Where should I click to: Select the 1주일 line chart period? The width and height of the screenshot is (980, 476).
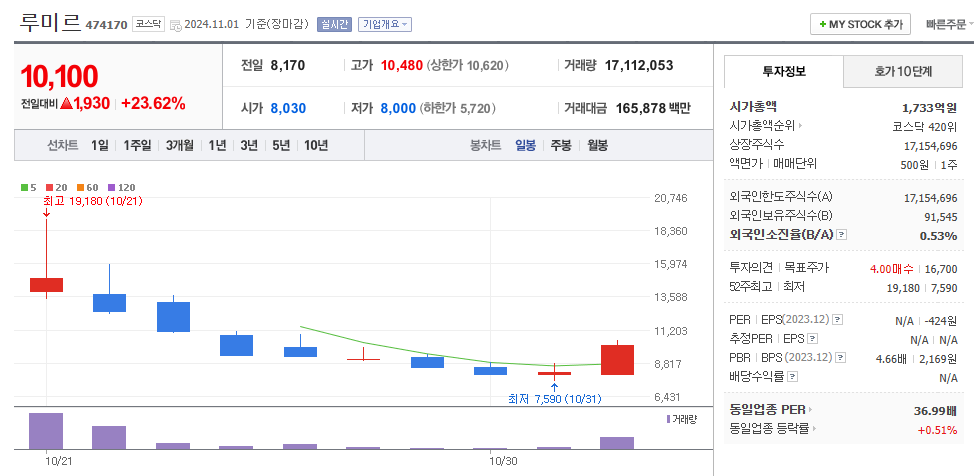[x=137, y=146]
